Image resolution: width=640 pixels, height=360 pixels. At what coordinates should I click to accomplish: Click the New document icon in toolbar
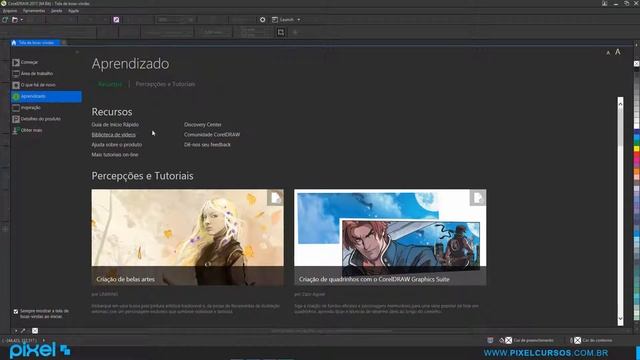click(5, 20)
